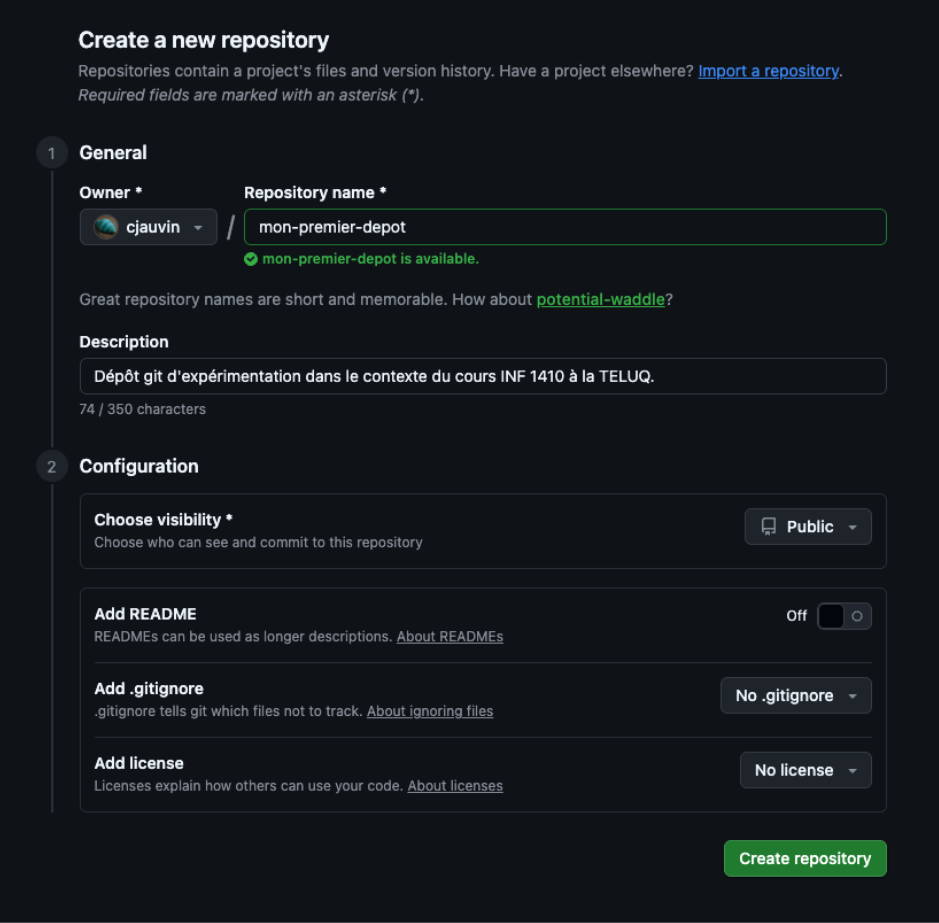Click the Off label beside the README switch

point(796,616)
